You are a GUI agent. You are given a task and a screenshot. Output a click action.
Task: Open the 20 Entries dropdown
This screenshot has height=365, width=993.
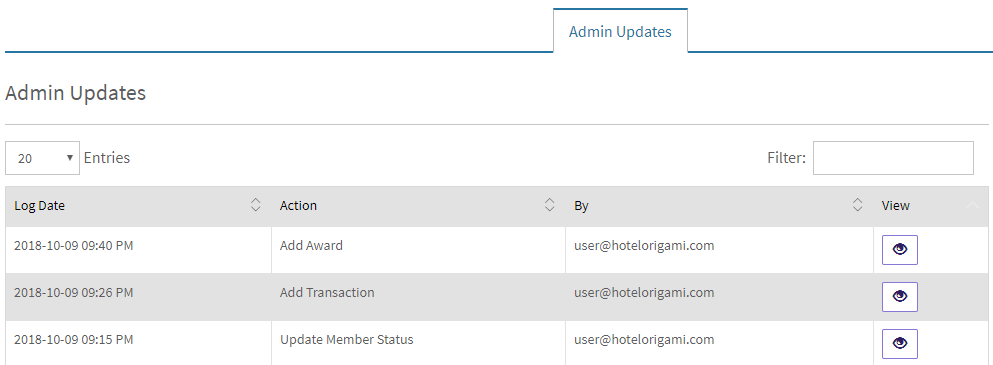42,158
